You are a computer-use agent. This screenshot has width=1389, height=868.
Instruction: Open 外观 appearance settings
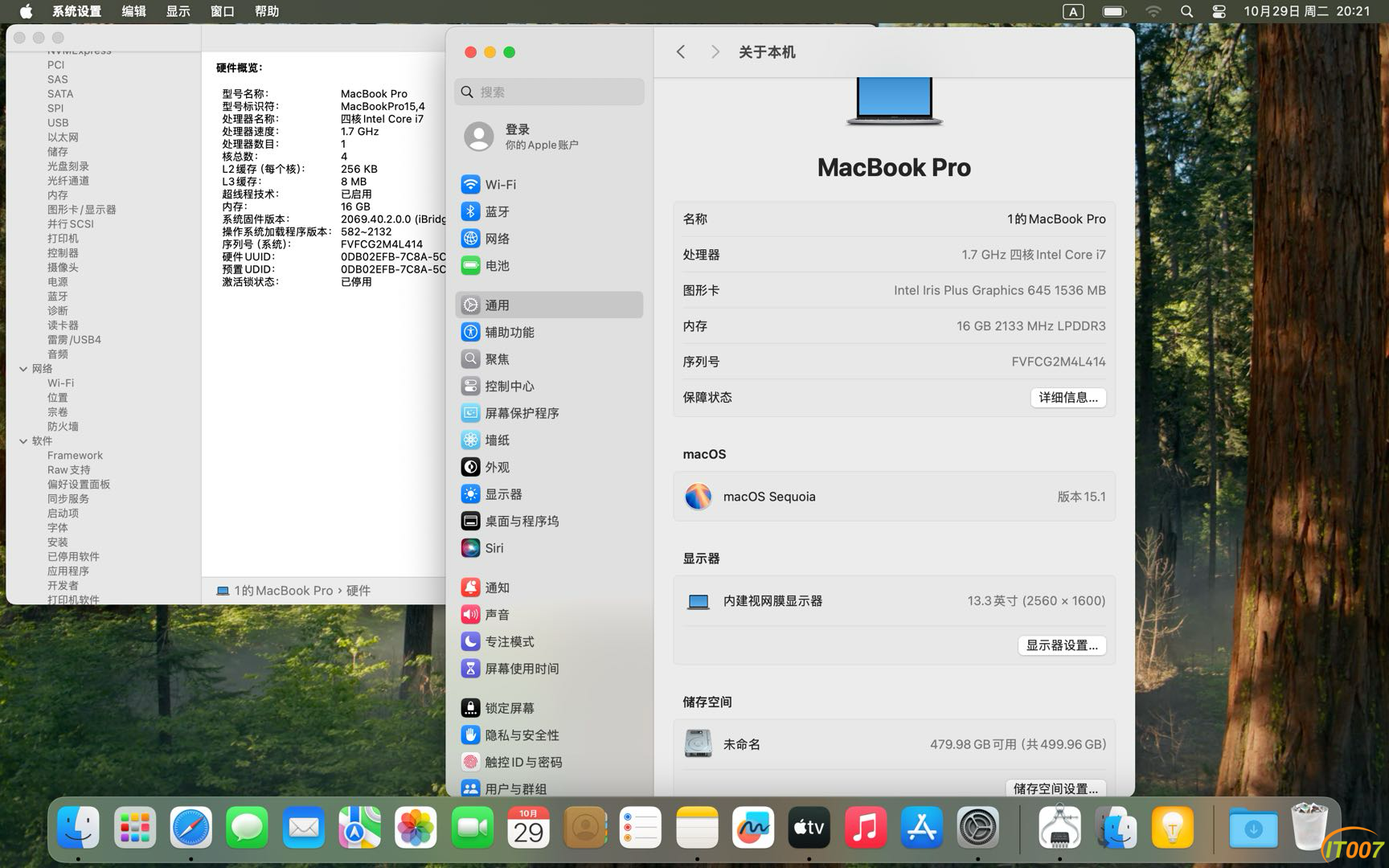pyautogui.click(x=549, y=467)
